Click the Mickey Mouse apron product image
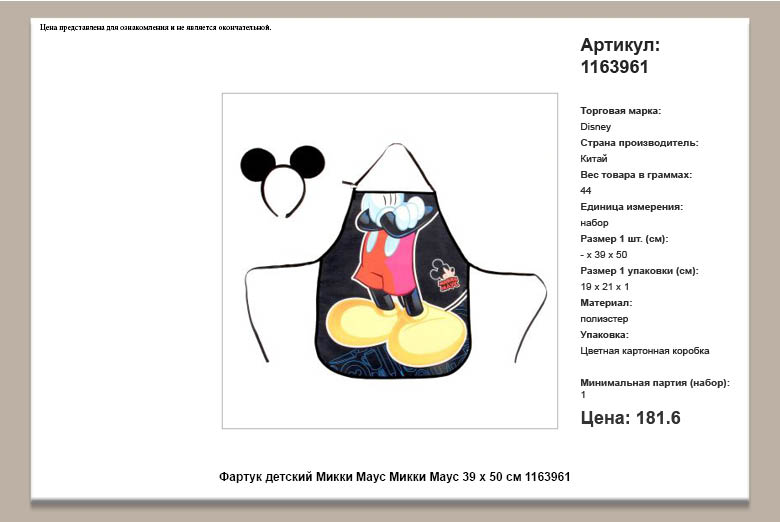 pos(390,261)
